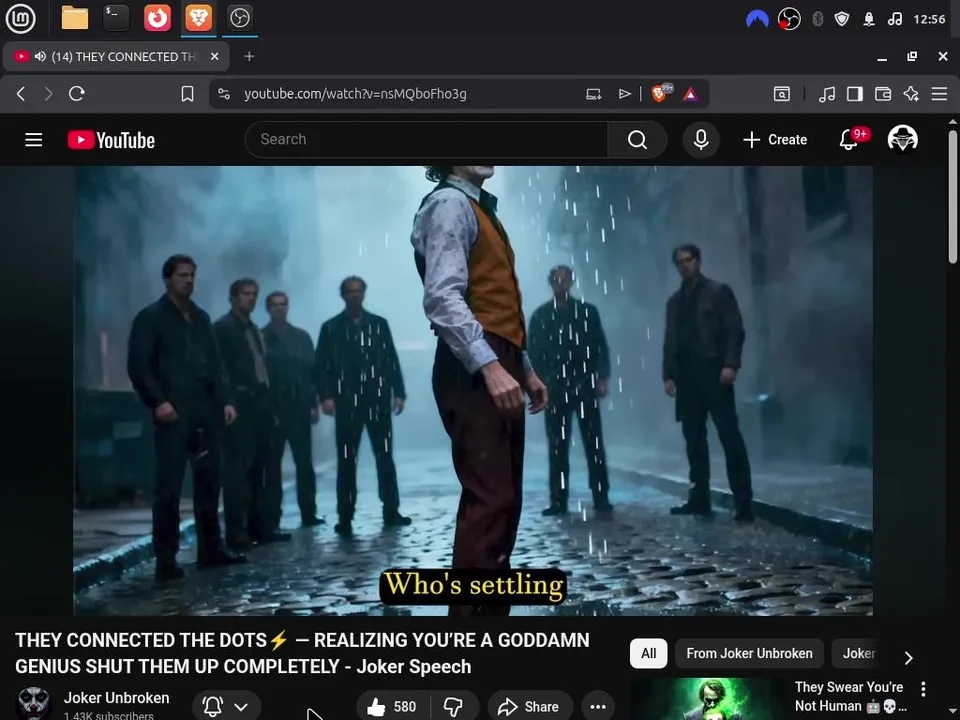The width and height of the screenshot is (960, 720).
Task: Click the video player to pause
Action: (473, 391)
